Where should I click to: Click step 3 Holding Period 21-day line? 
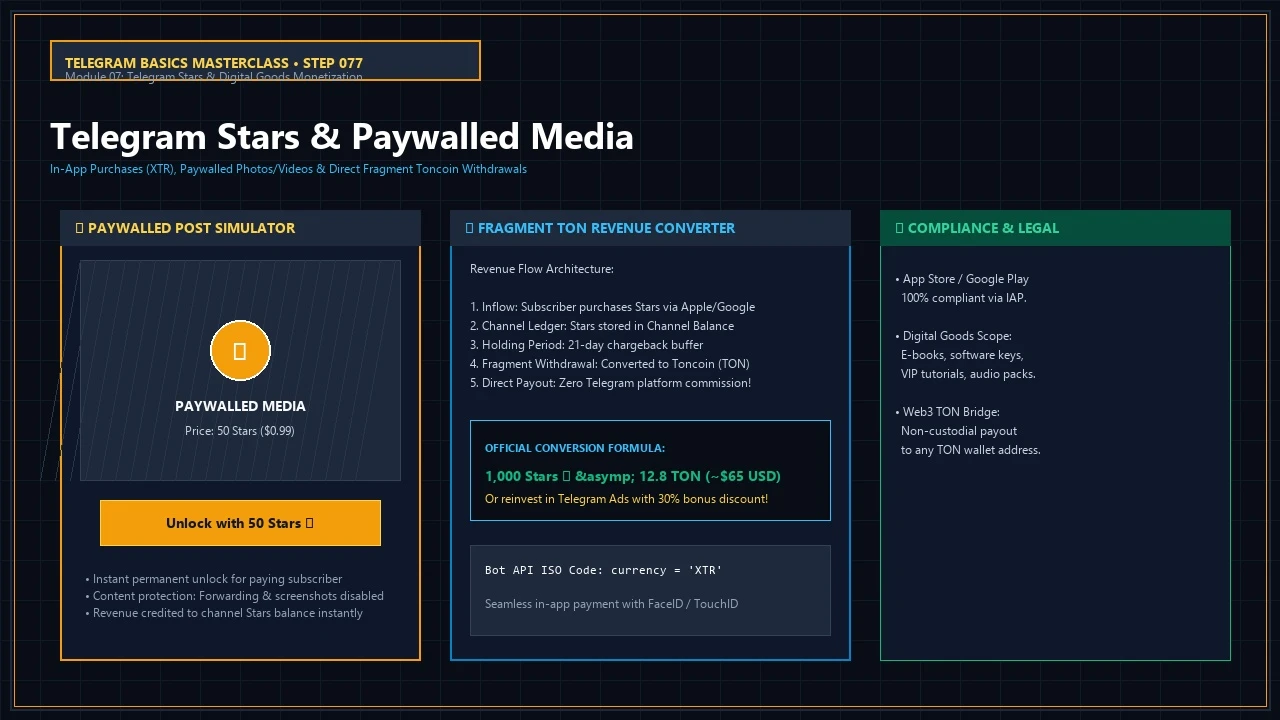click(586, 345)
